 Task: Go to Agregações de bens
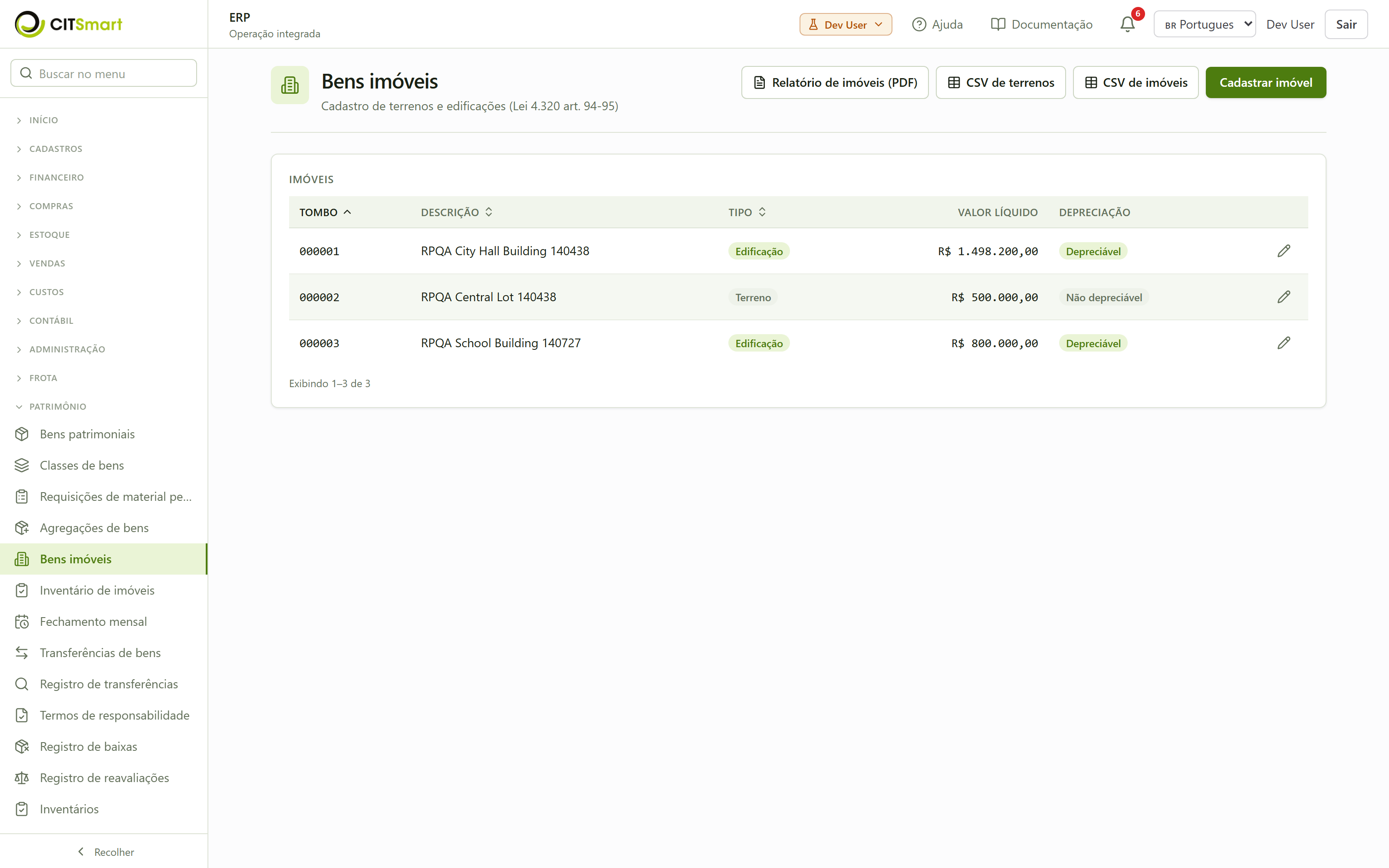[x=104, y=528]
